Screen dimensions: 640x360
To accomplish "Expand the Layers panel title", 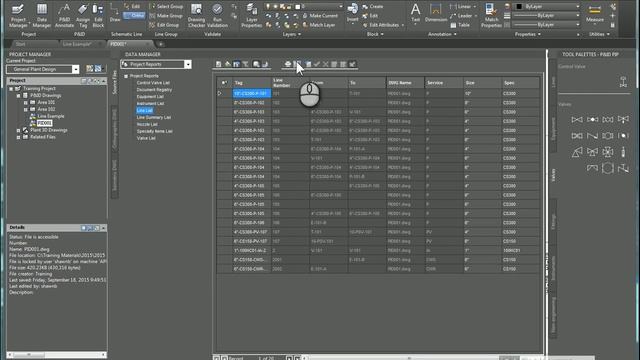I will pos(291,34).
